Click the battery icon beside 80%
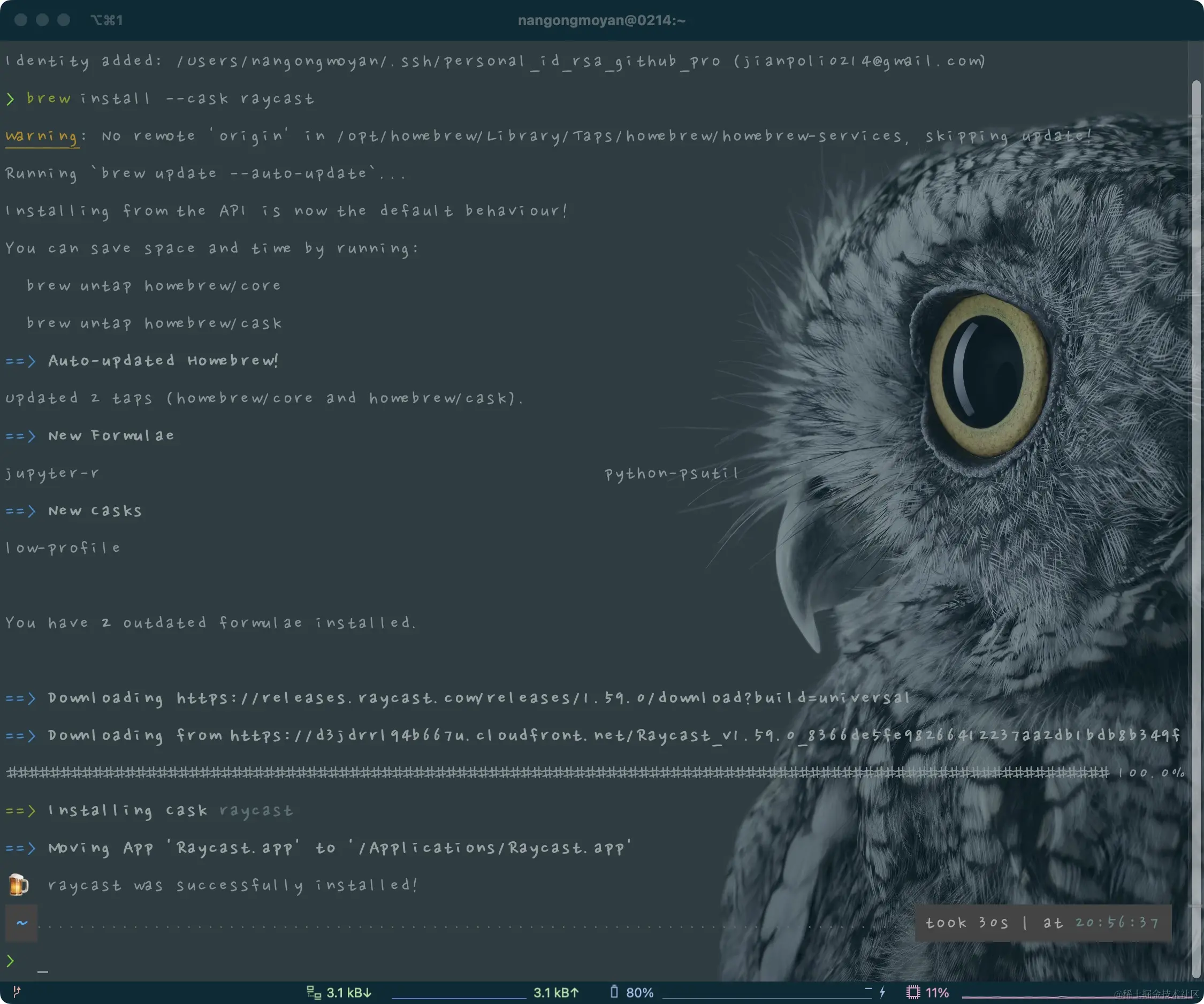The image size is (1204, 1004). [614, 992]
